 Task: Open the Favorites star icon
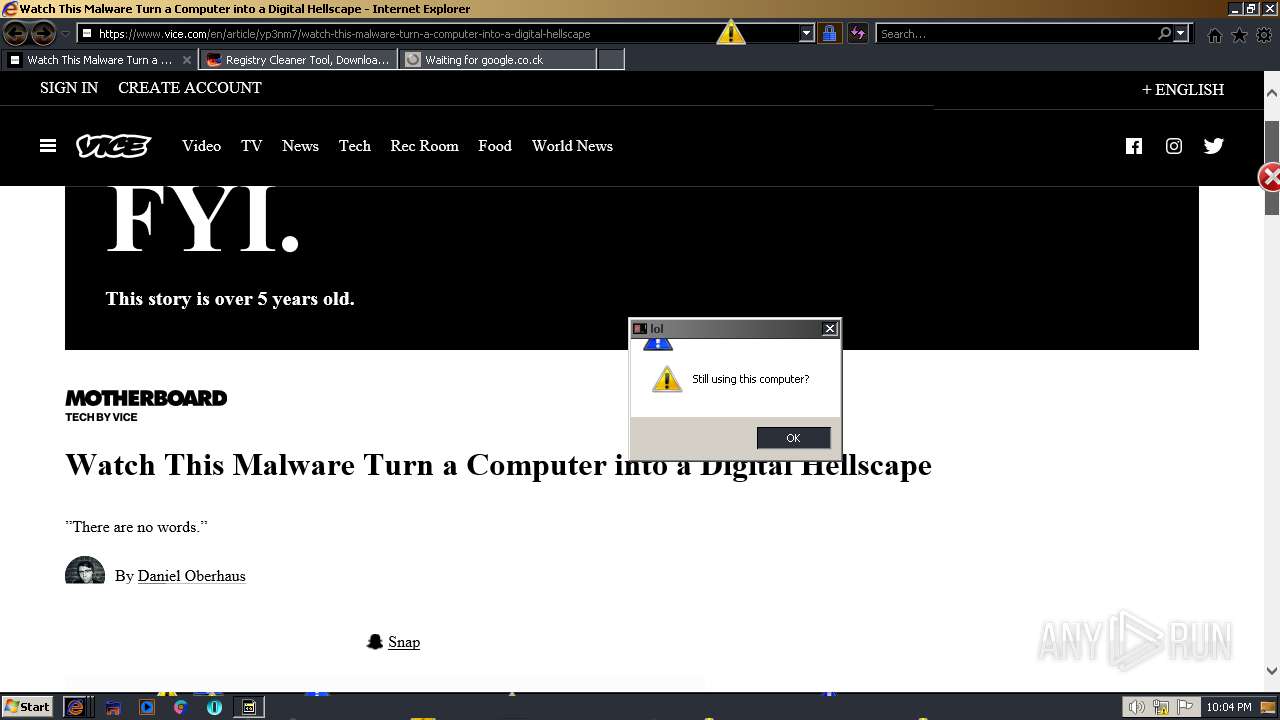[x=1239, y=35]
